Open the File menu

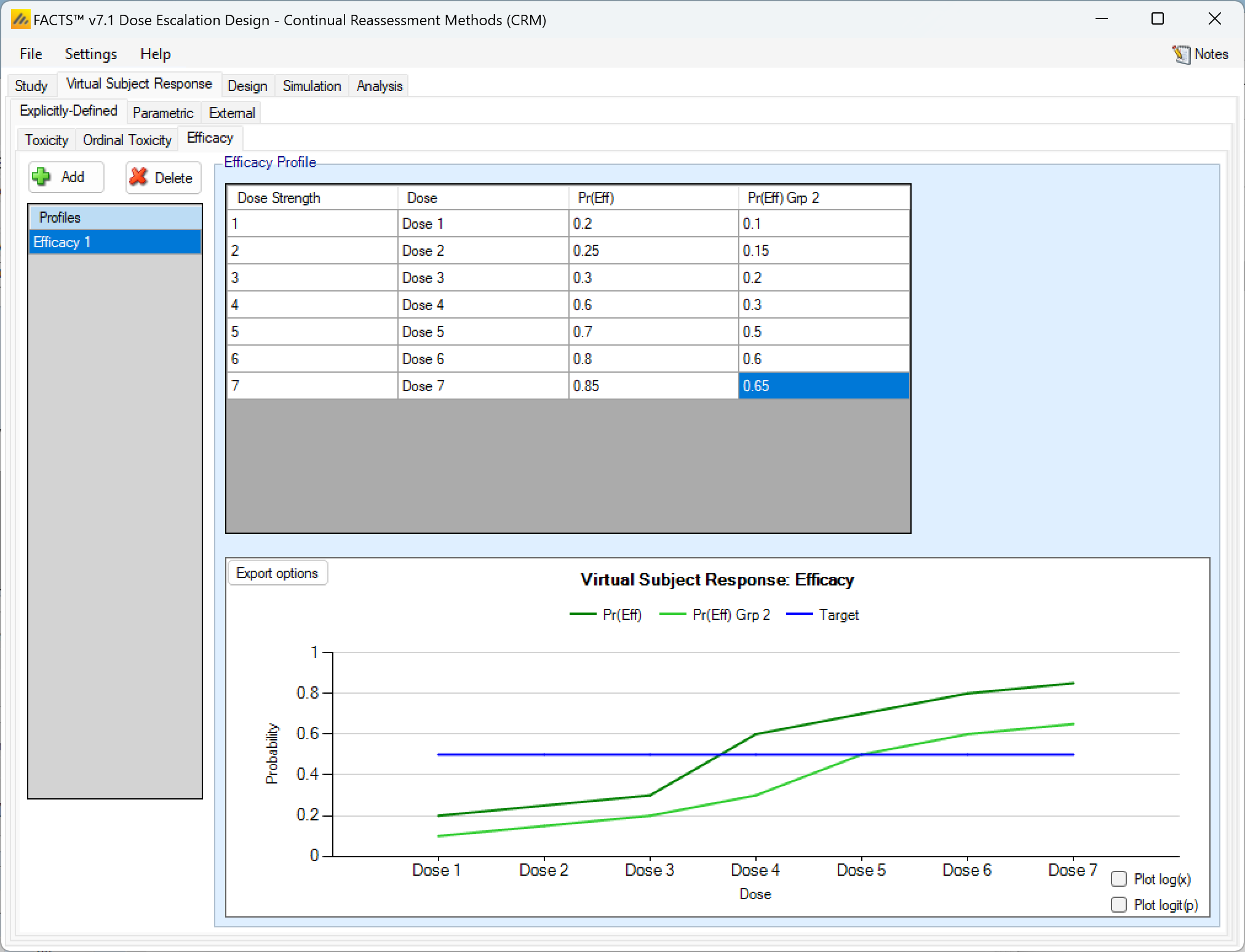point(31,54)
